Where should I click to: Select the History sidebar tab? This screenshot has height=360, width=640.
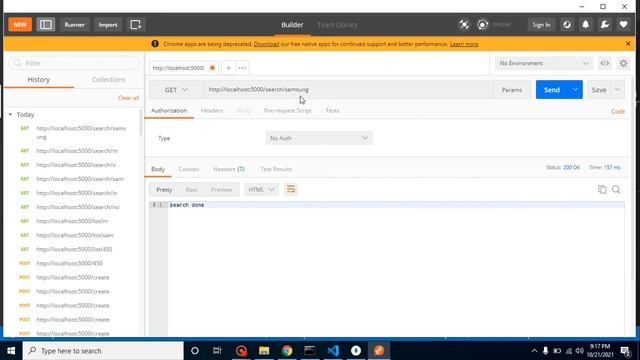tap(39, 80)
